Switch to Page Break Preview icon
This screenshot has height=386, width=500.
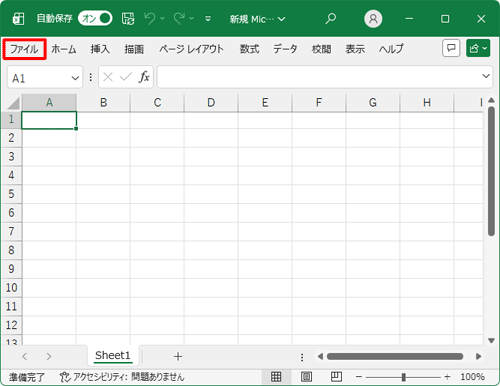click(336, 377)
